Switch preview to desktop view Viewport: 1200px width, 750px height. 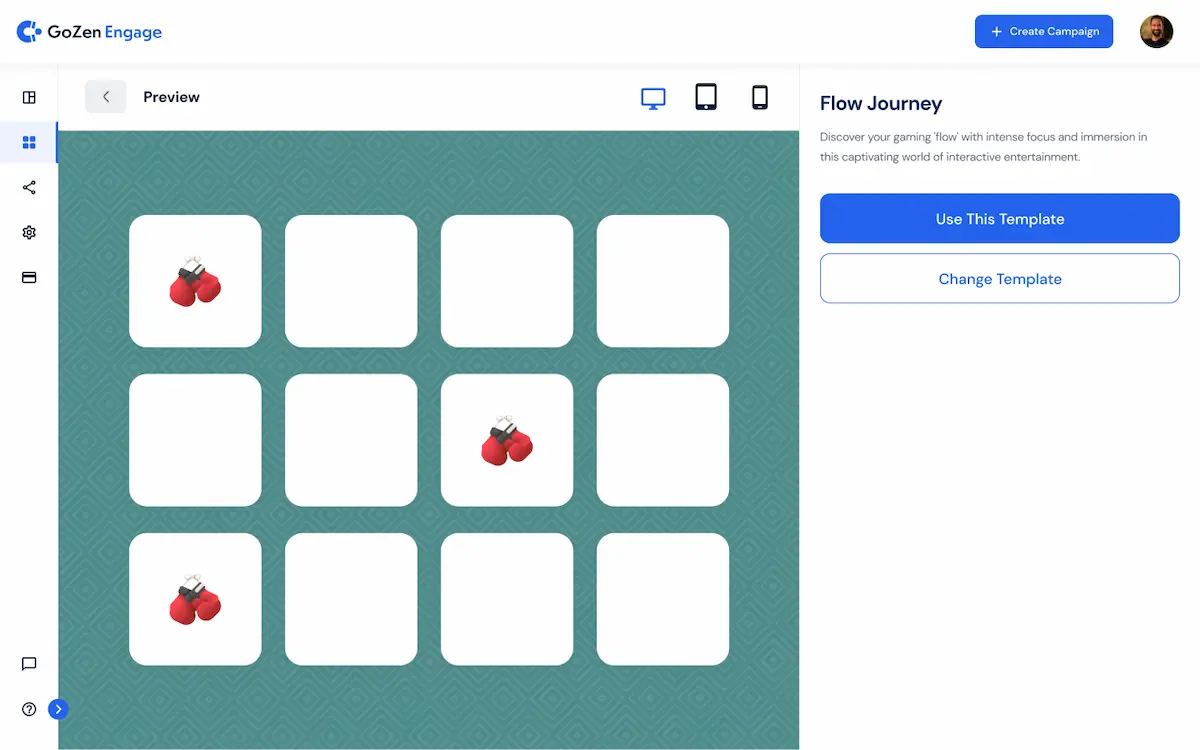[653, 98]
